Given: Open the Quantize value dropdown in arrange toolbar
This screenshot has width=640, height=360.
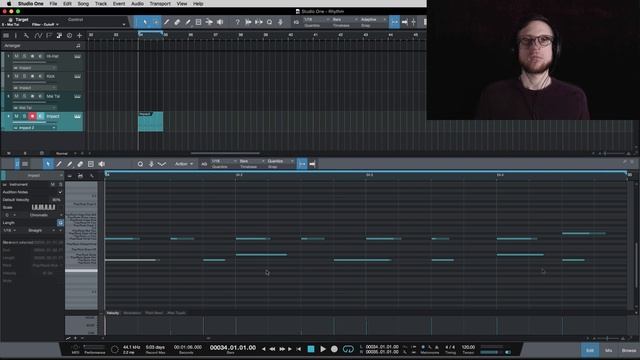Looking at the screenshot, I should [x=316, y=20].
